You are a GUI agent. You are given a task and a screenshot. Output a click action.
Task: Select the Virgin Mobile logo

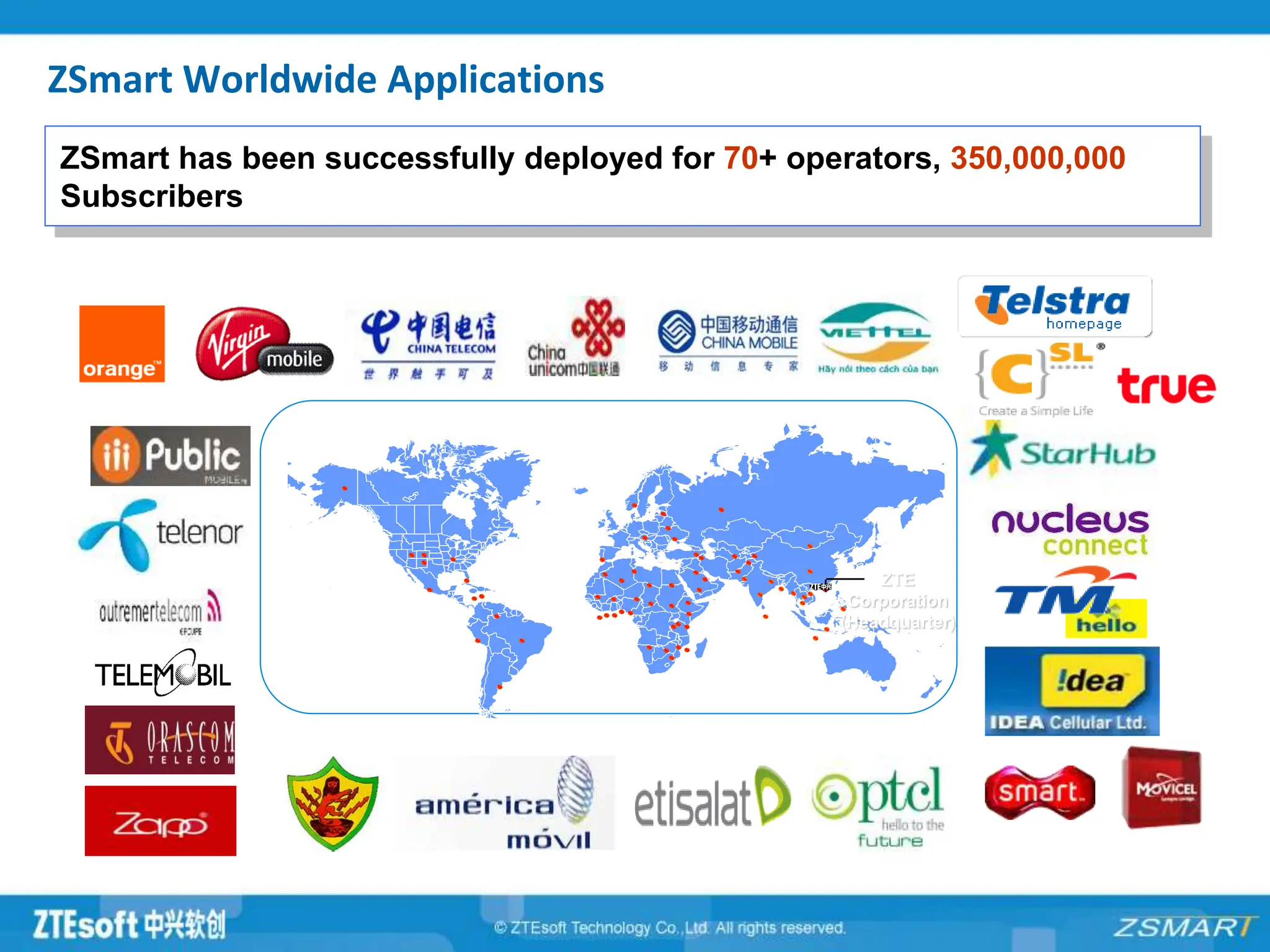click(x=265, y=344)
